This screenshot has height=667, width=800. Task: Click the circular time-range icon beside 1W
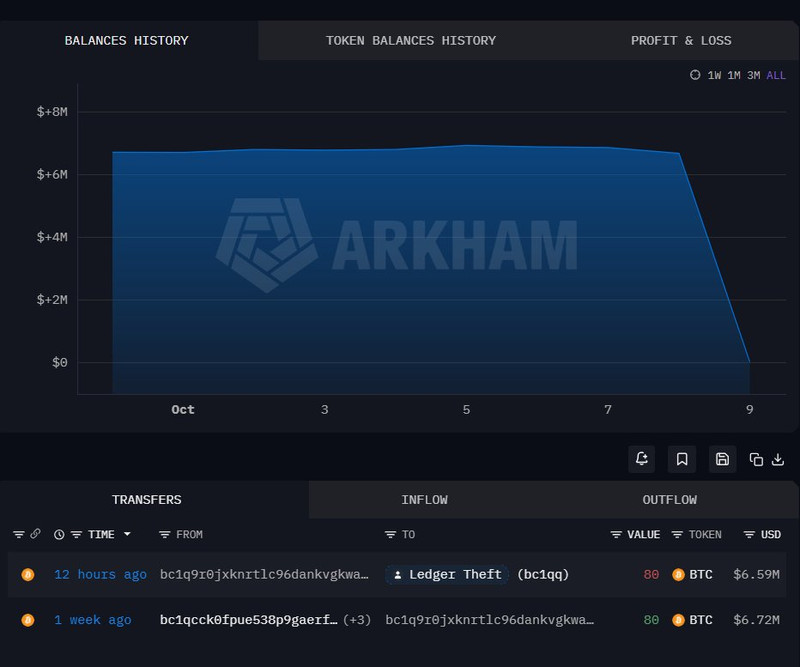[695, 75]
